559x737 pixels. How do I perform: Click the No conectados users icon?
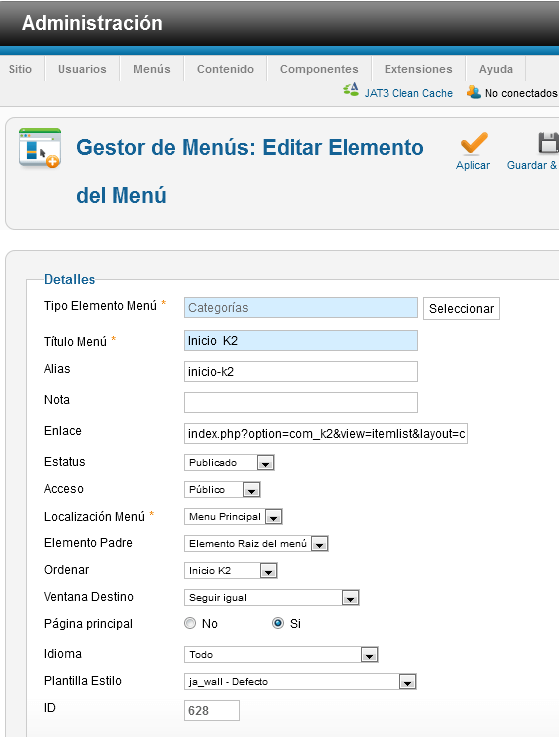(474, 92)
